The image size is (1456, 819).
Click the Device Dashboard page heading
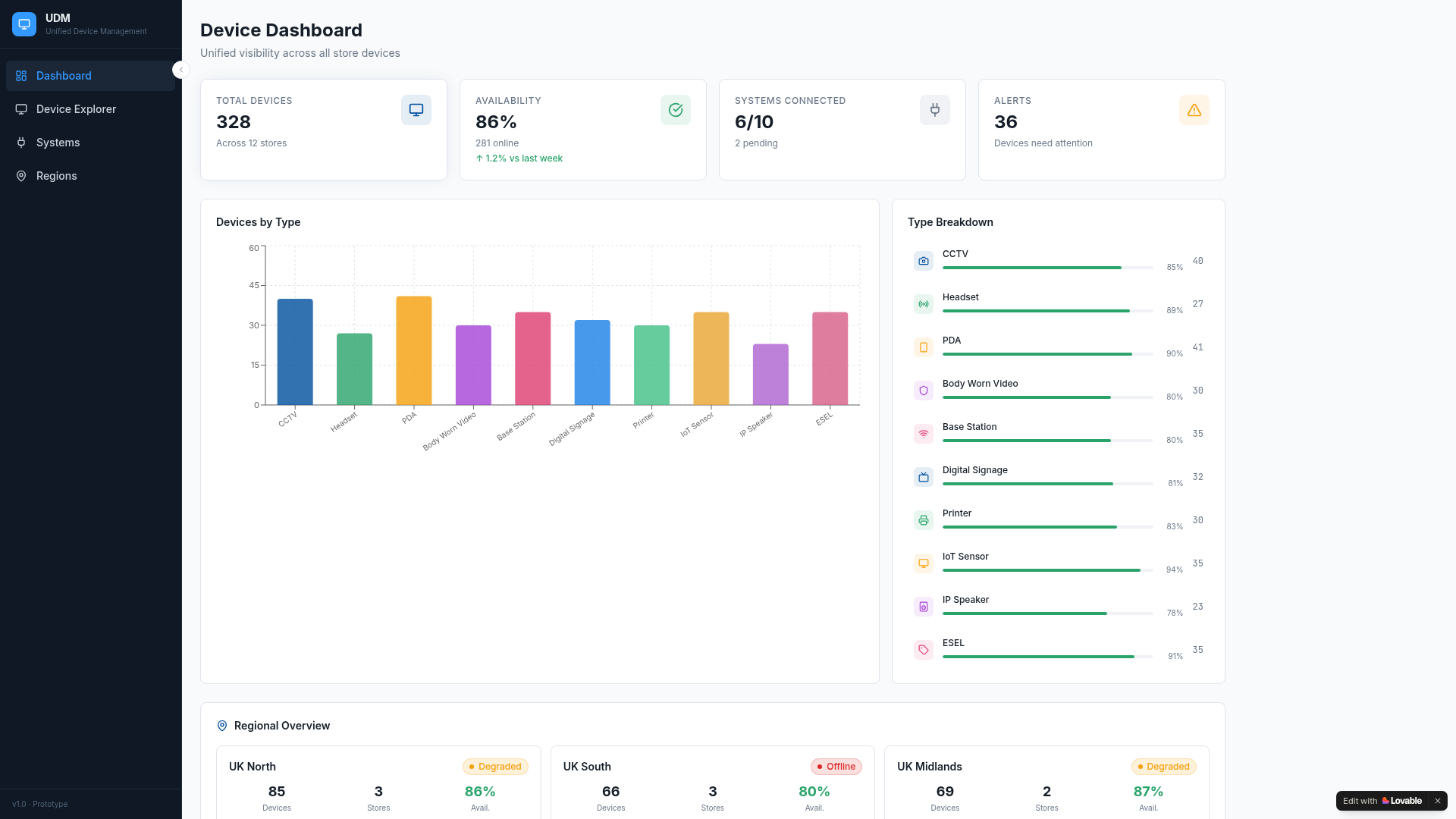281,30
